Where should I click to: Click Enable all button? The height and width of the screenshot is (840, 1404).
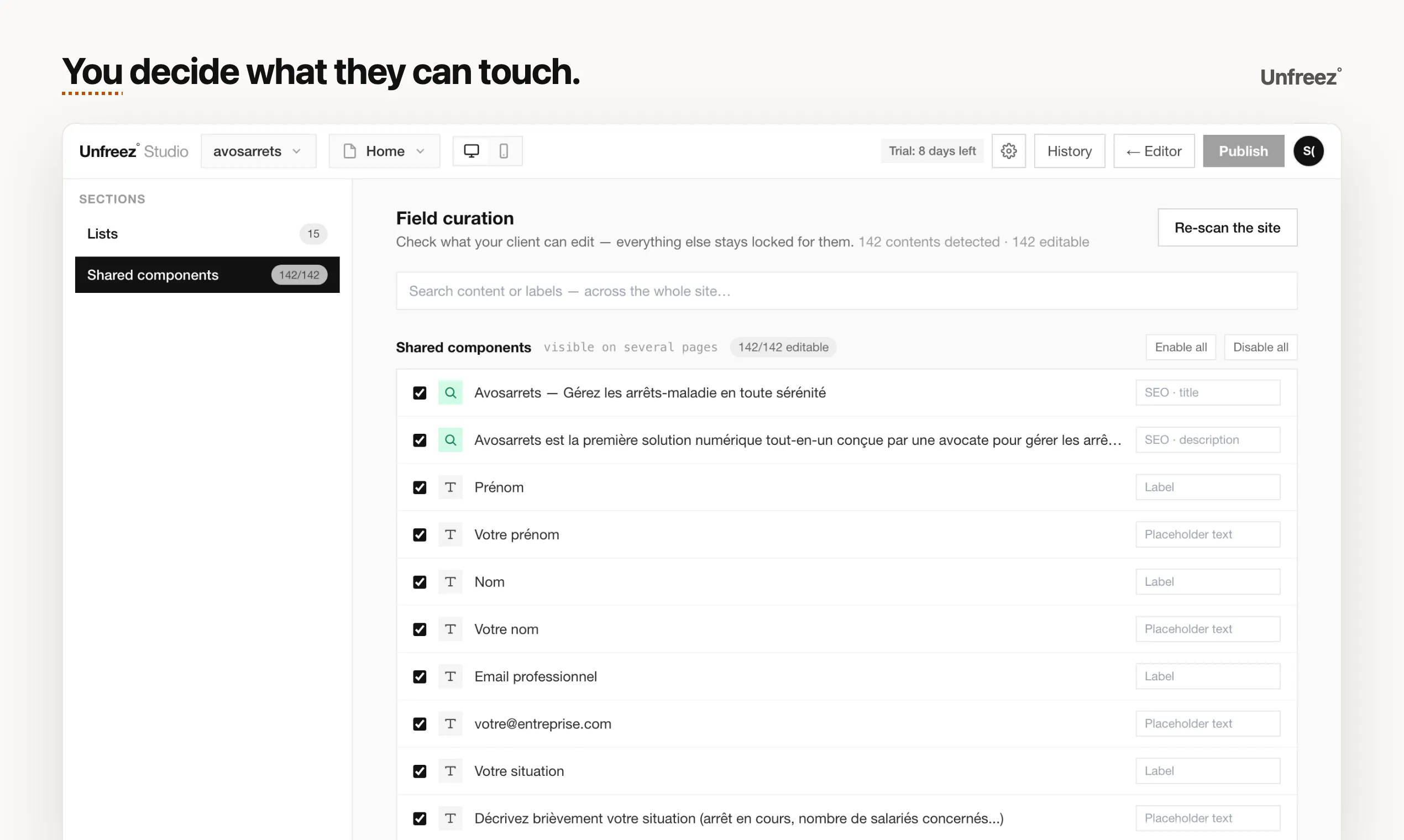click(x=1180, y=347)
